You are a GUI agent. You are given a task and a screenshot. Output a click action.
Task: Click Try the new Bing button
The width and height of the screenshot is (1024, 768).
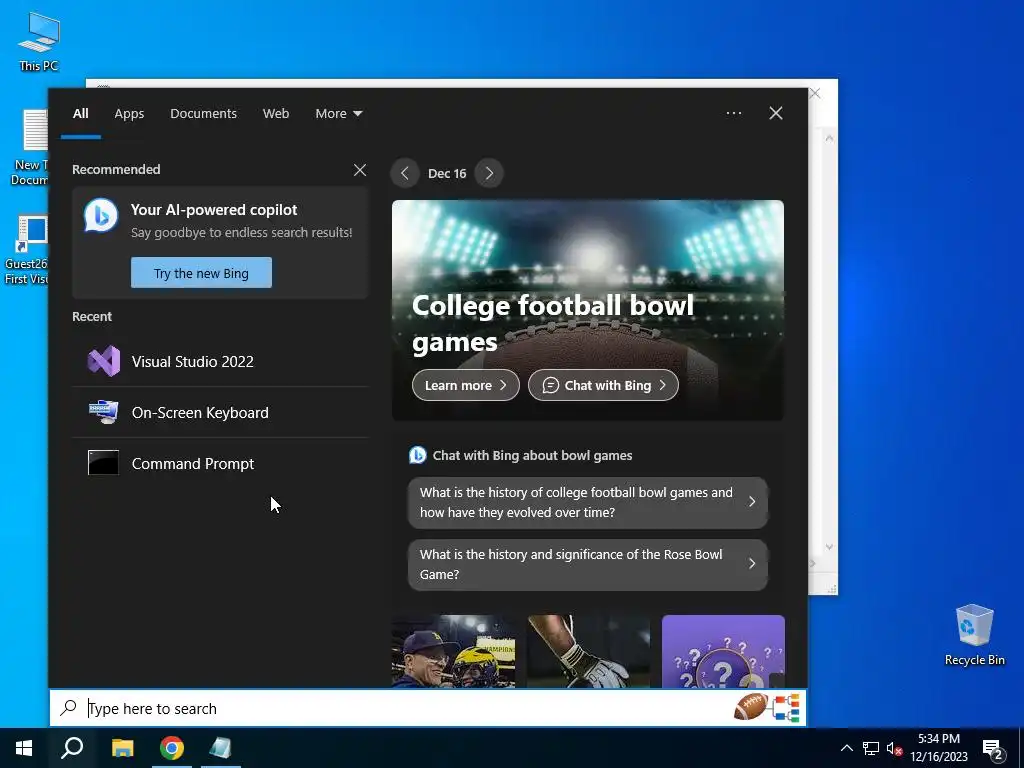tap(201, 273)
